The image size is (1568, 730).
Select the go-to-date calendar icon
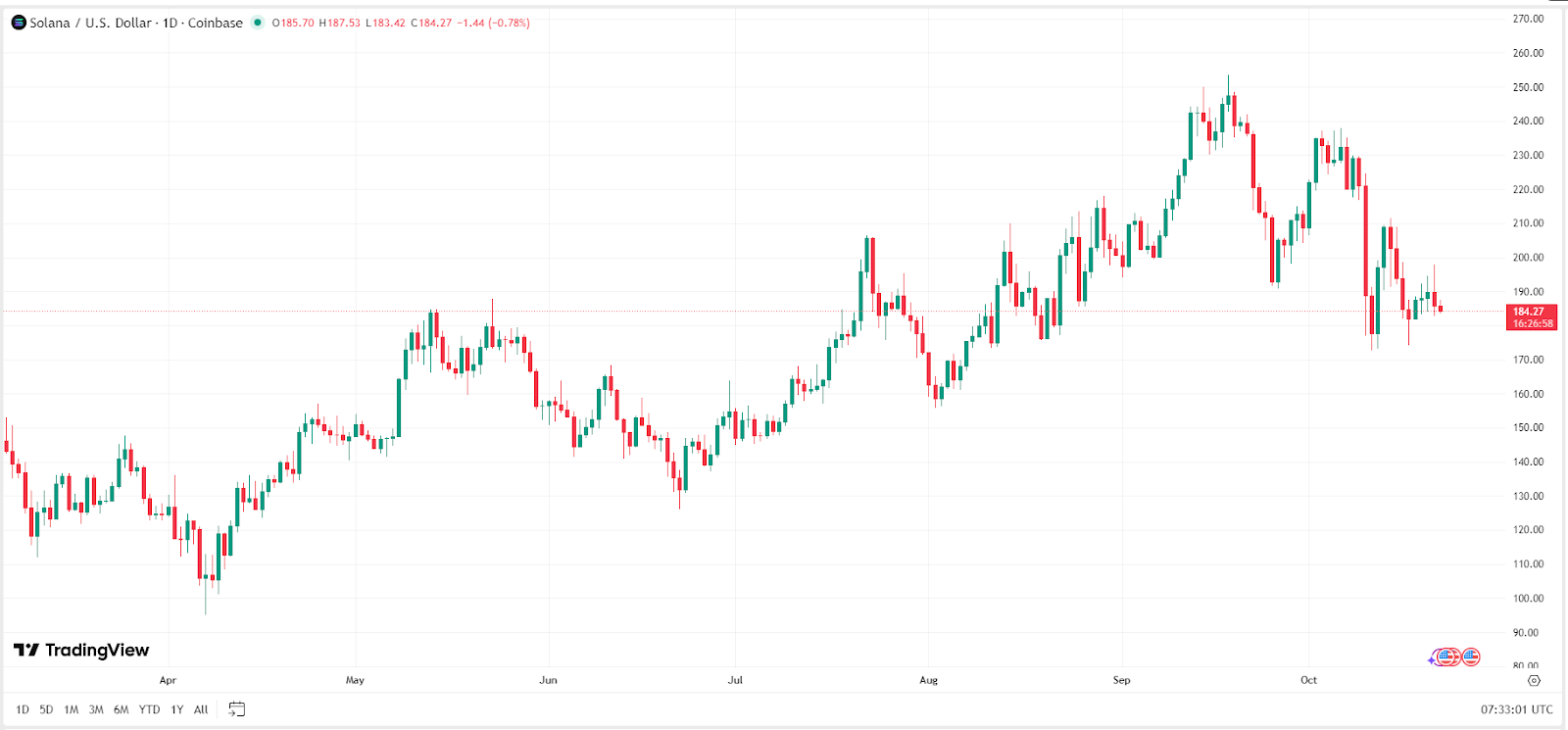click(x=234, y=708)
